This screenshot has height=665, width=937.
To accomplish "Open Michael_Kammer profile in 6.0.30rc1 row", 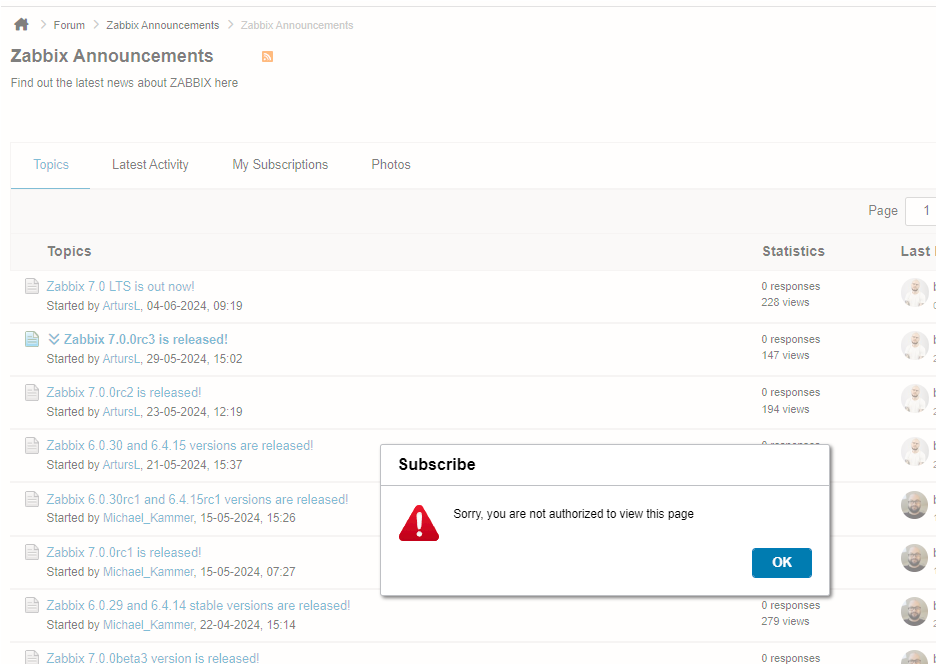I will pyautogui.click(x=149, y=518).
